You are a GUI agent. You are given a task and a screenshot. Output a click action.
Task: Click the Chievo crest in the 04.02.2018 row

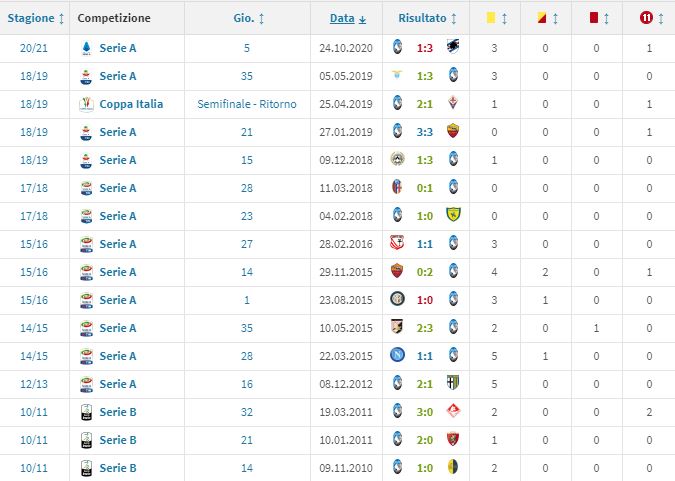pyautogui.click(x=452, y=216)
